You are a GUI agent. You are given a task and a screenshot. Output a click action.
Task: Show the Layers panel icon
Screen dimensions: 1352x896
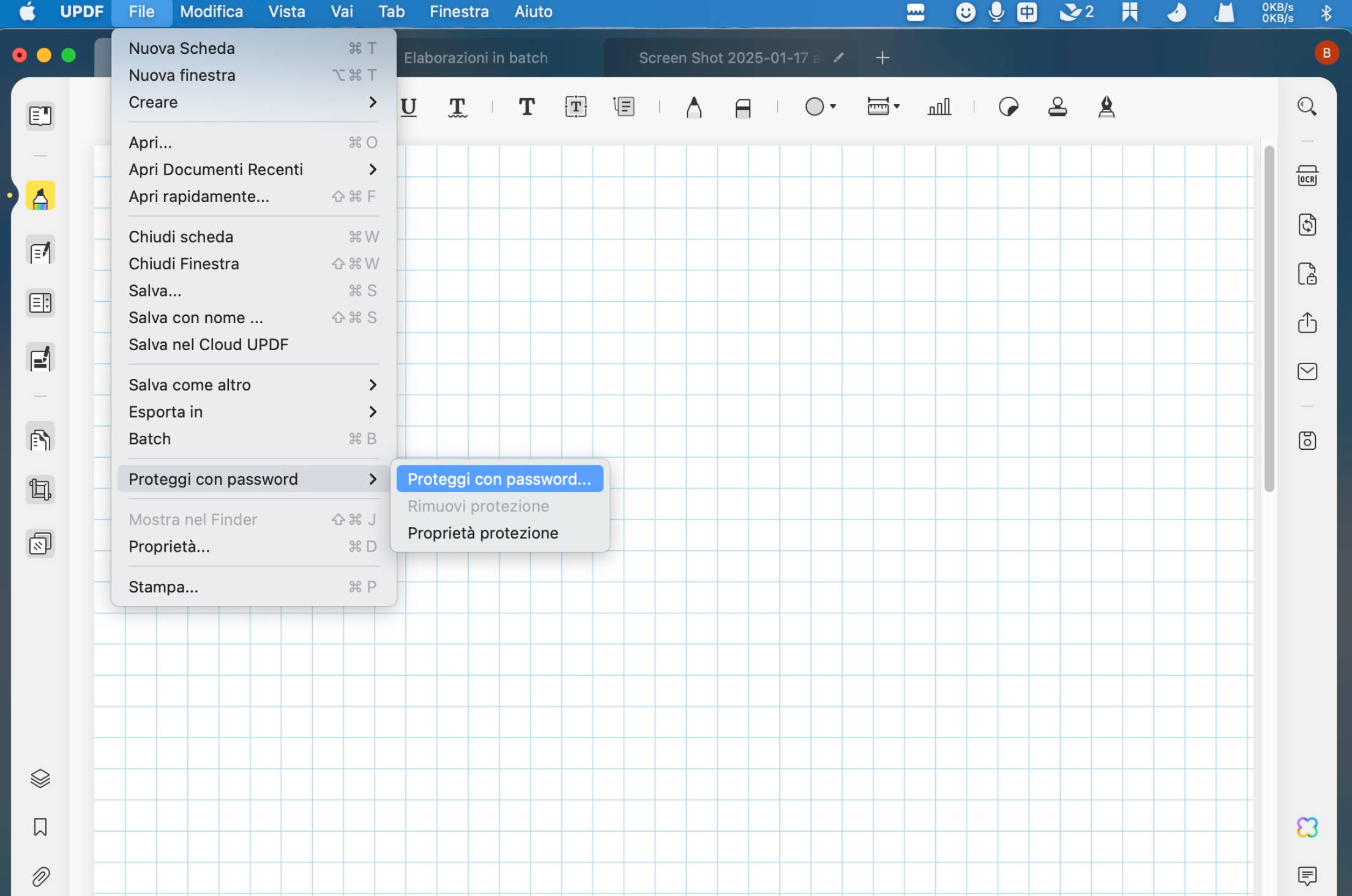(40, 778)
